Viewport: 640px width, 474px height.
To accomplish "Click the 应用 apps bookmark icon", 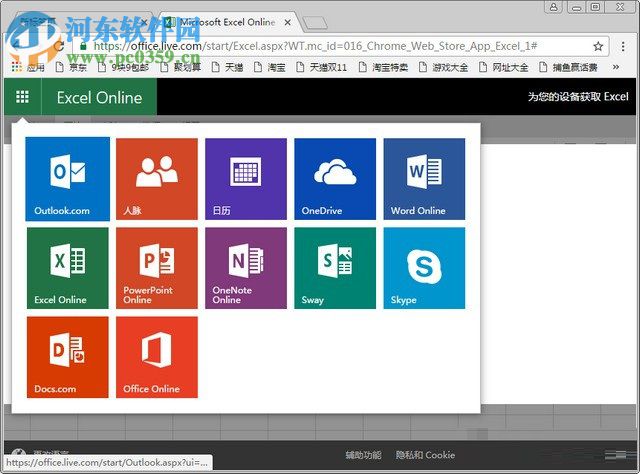I will (17, 67).
